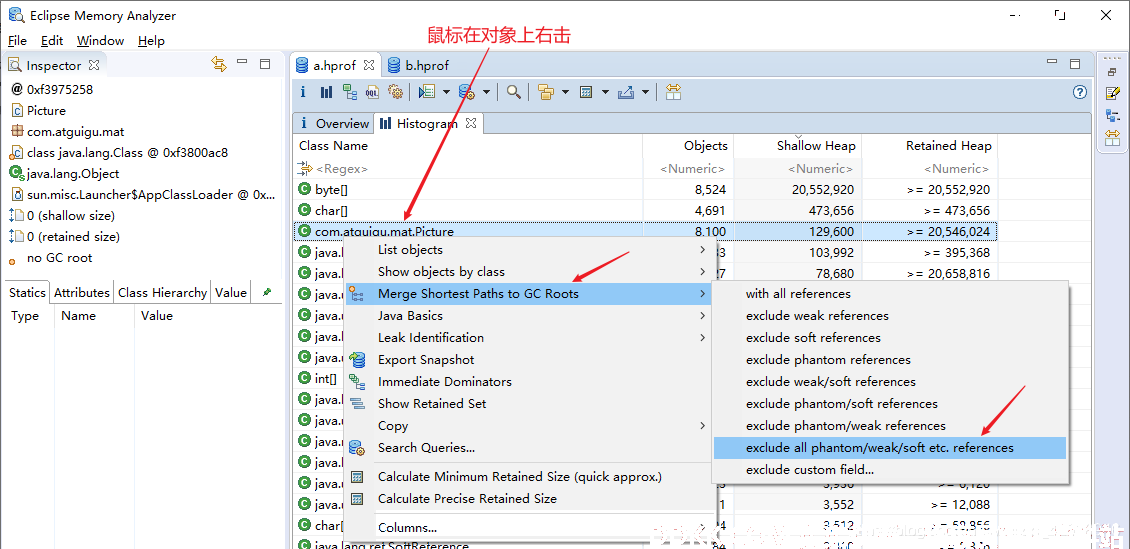
Task: Click the Inspector link-with-snapshot arrows icon
Action: 219,64
